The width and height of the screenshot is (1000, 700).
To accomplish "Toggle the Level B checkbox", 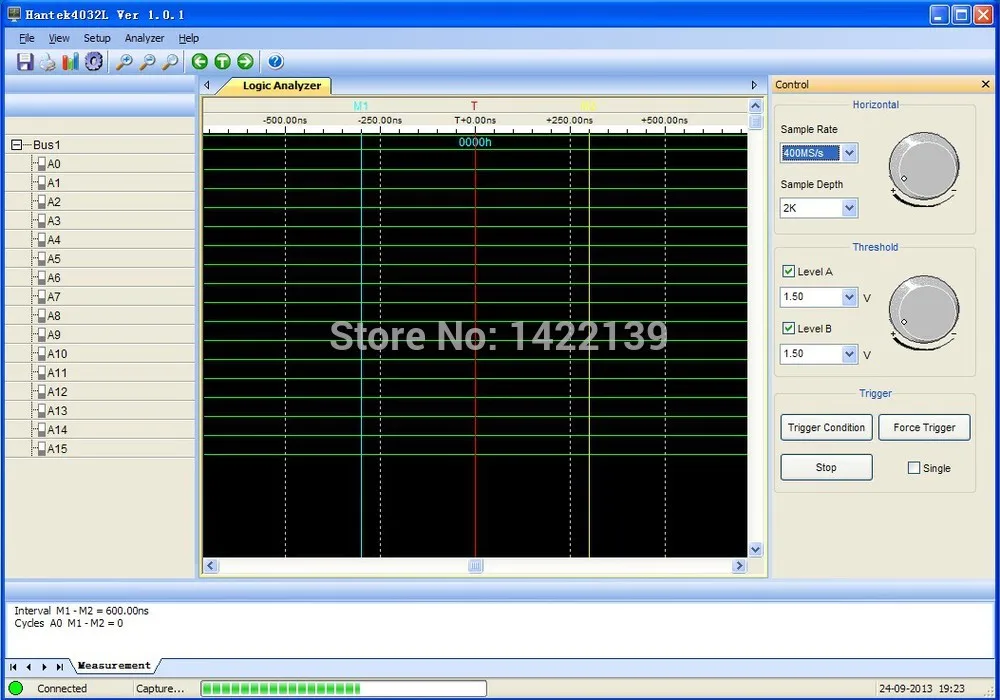I will point(788,328).
